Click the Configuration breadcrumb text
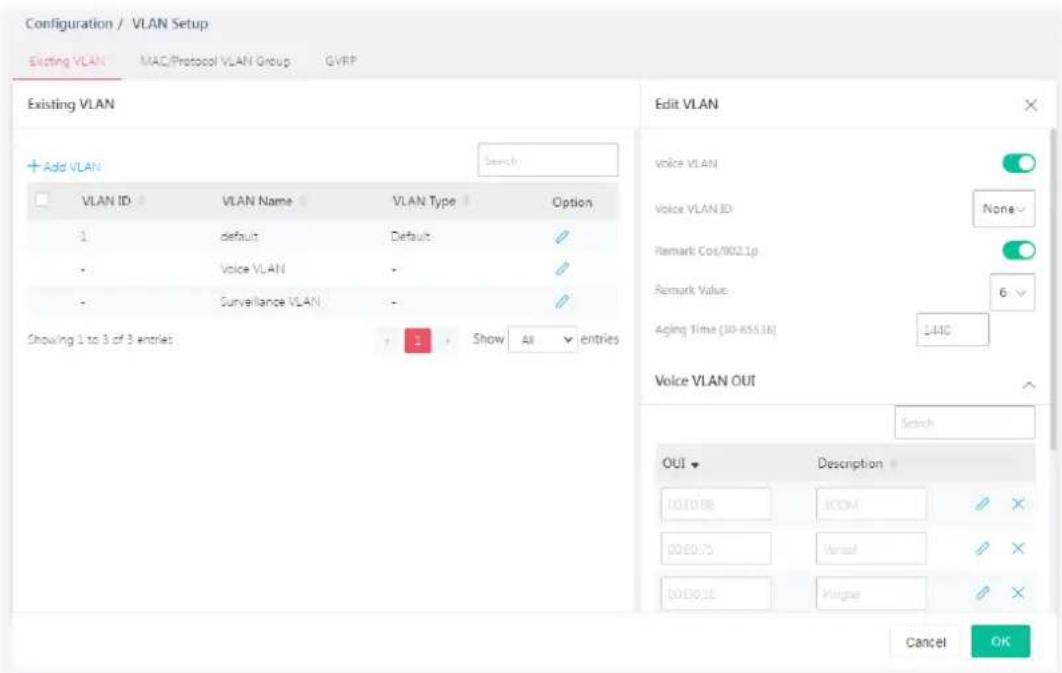 (x=69, y=24)
